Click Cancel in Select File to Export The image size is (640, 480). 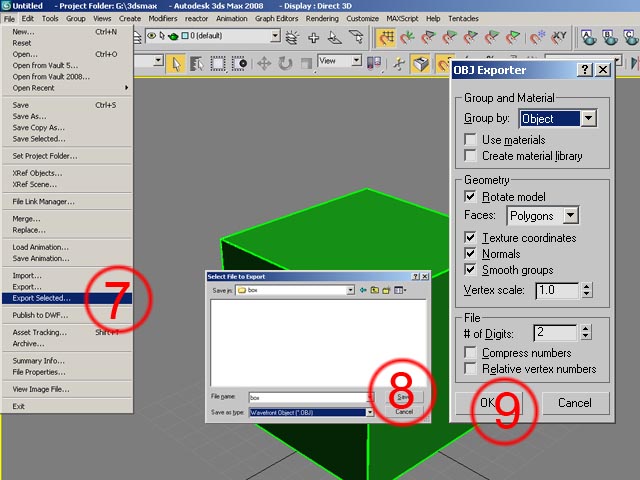[404, 412]
